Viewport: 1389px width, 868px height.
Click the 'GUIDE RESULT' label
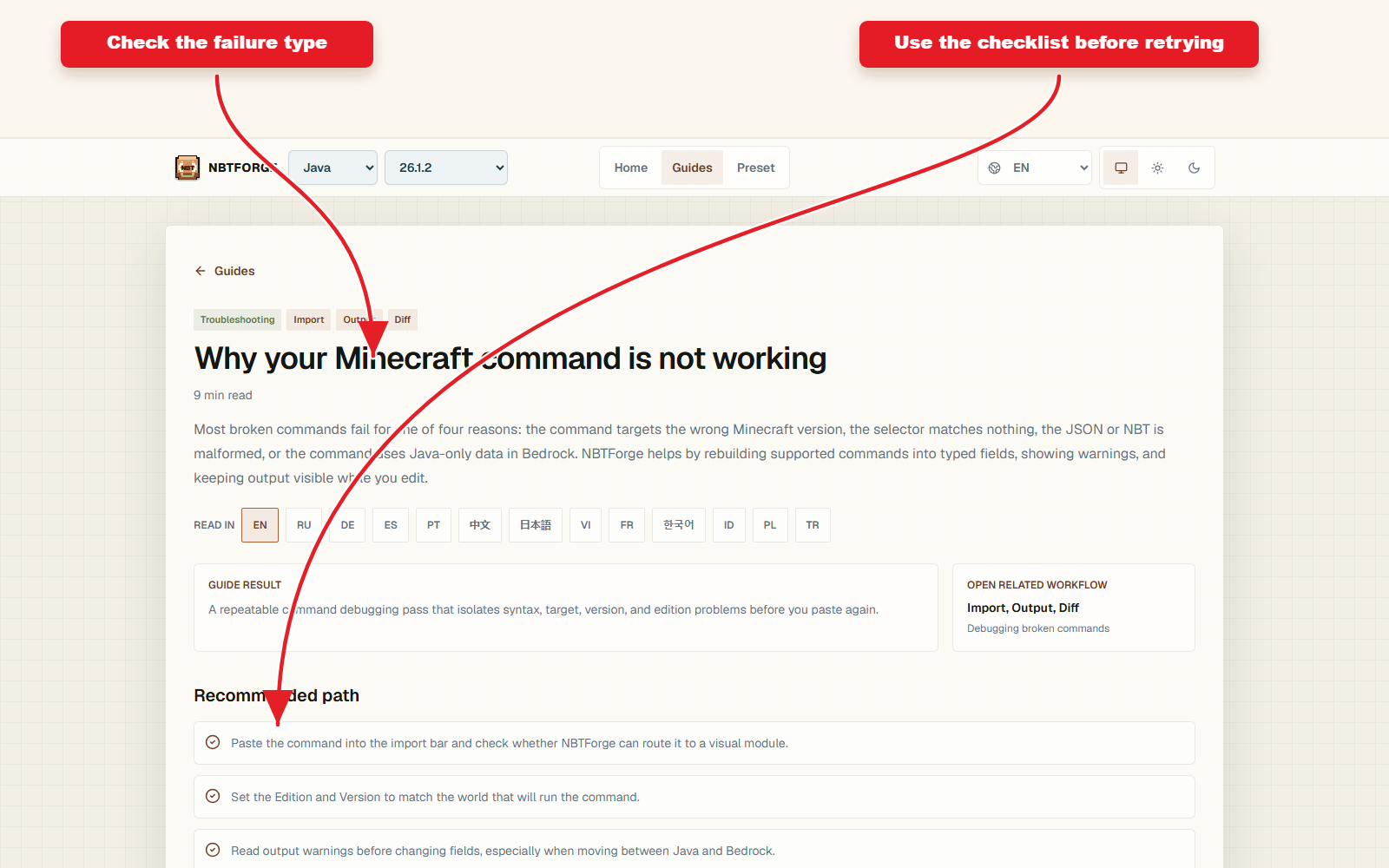pos(245,585)
